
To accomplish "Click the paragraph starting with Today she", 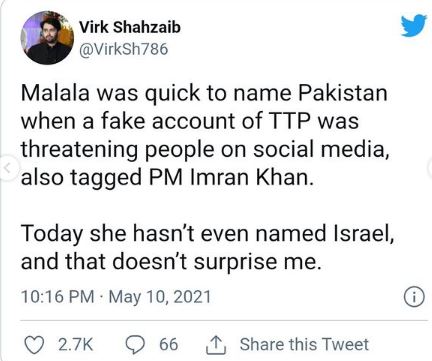I will click(207, 247).
